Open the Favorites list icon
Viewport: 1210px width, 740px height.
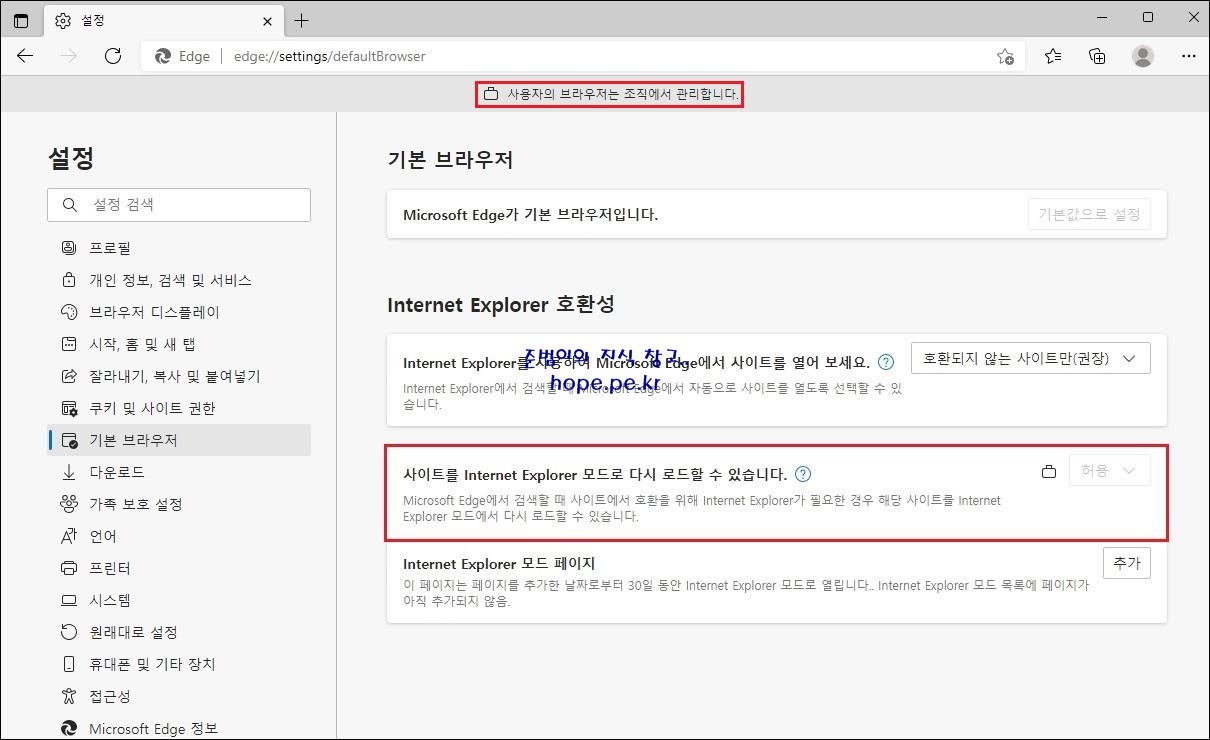pos(1053,56)
